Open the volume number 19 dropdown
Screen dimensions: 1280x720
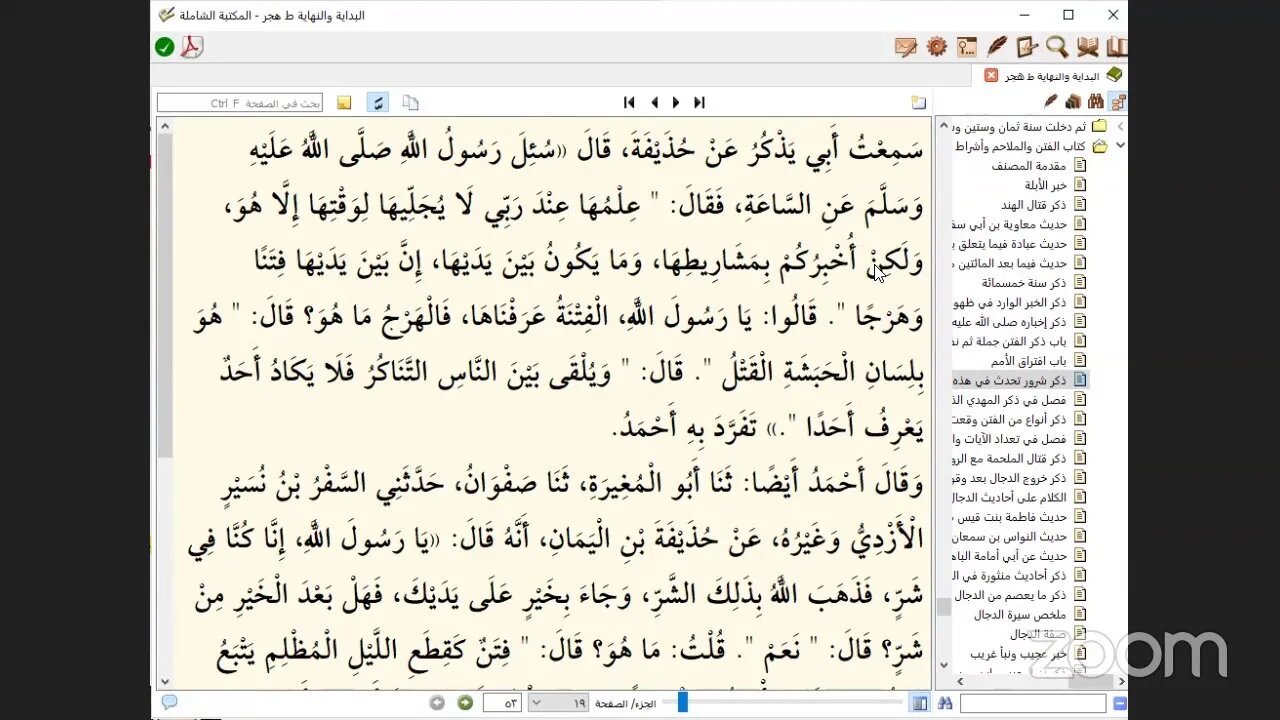click(535, 703)
